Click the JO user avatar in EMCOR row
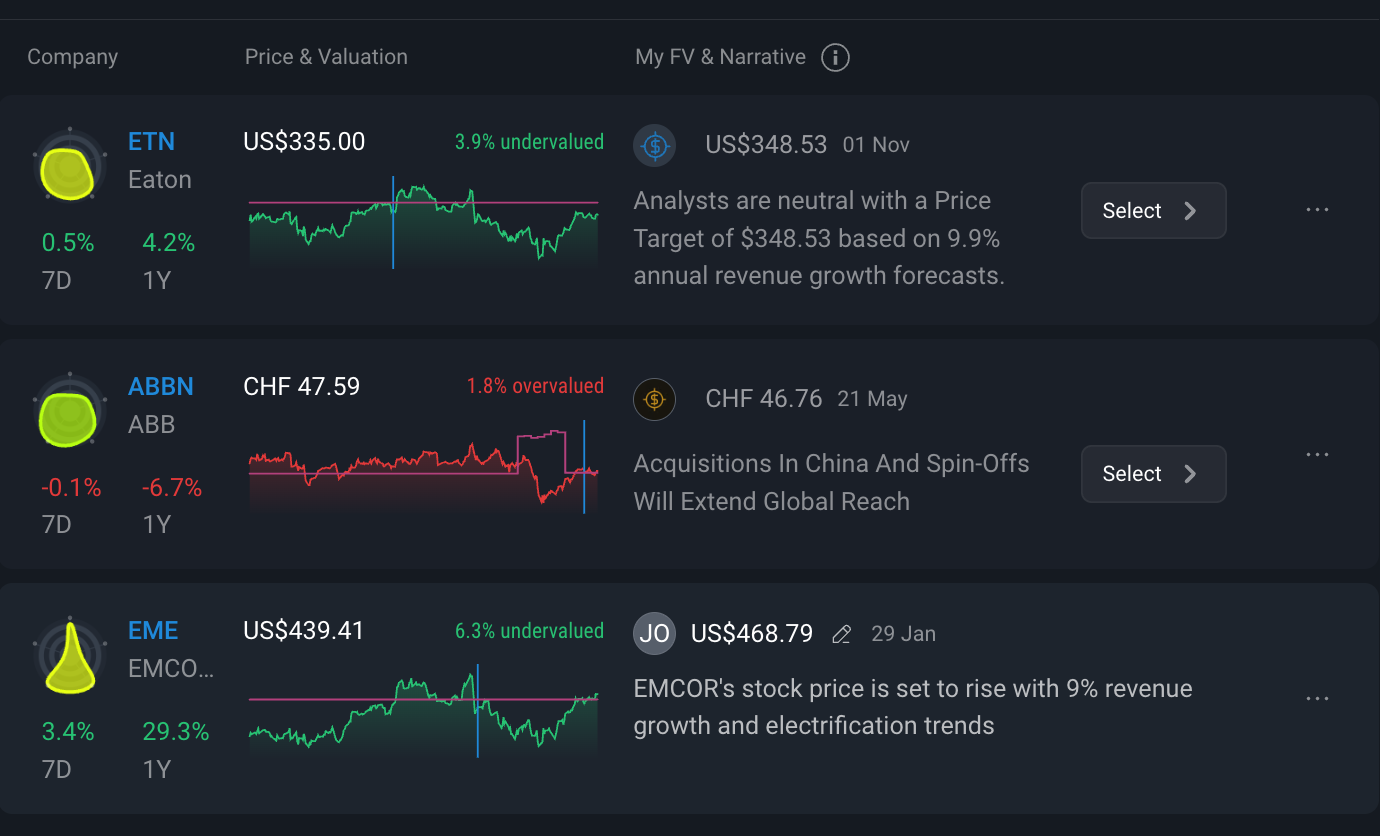 (655, 634)
